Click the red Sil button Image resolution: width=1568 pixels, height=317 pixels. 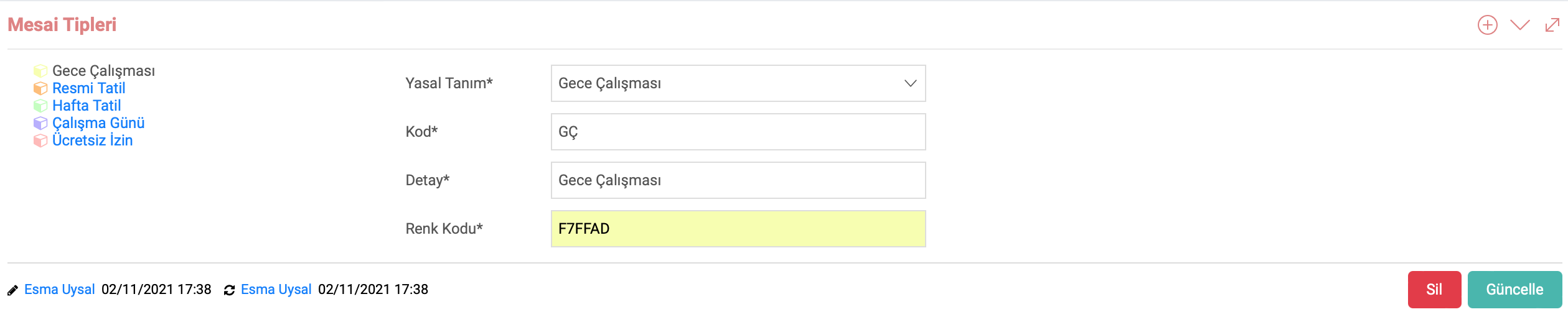pos(1434,290)
